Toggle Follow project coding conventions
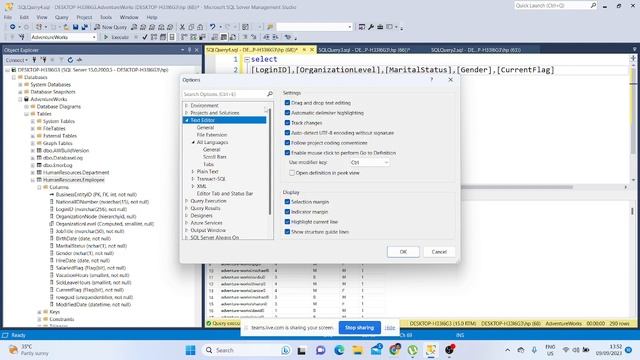The image size is (640, 360). [287, 143]
